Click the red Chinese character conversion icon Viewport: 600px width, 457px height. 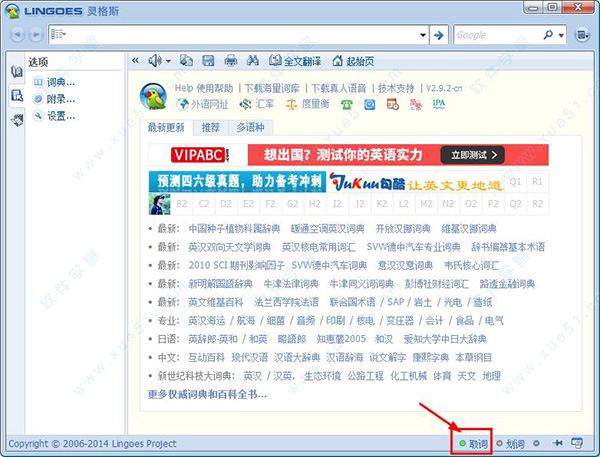pos(416,104)
